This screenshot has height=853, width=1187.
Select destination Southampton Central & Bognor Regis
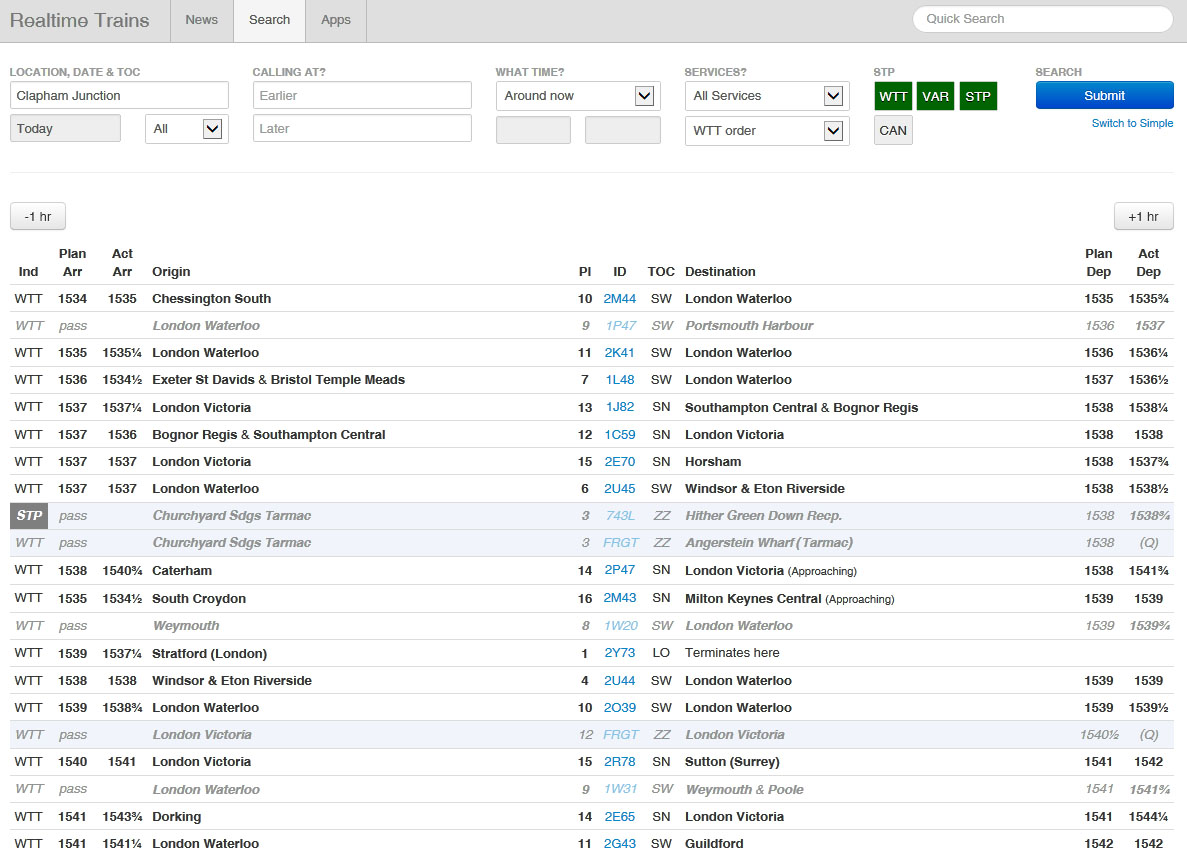point(802,408)
